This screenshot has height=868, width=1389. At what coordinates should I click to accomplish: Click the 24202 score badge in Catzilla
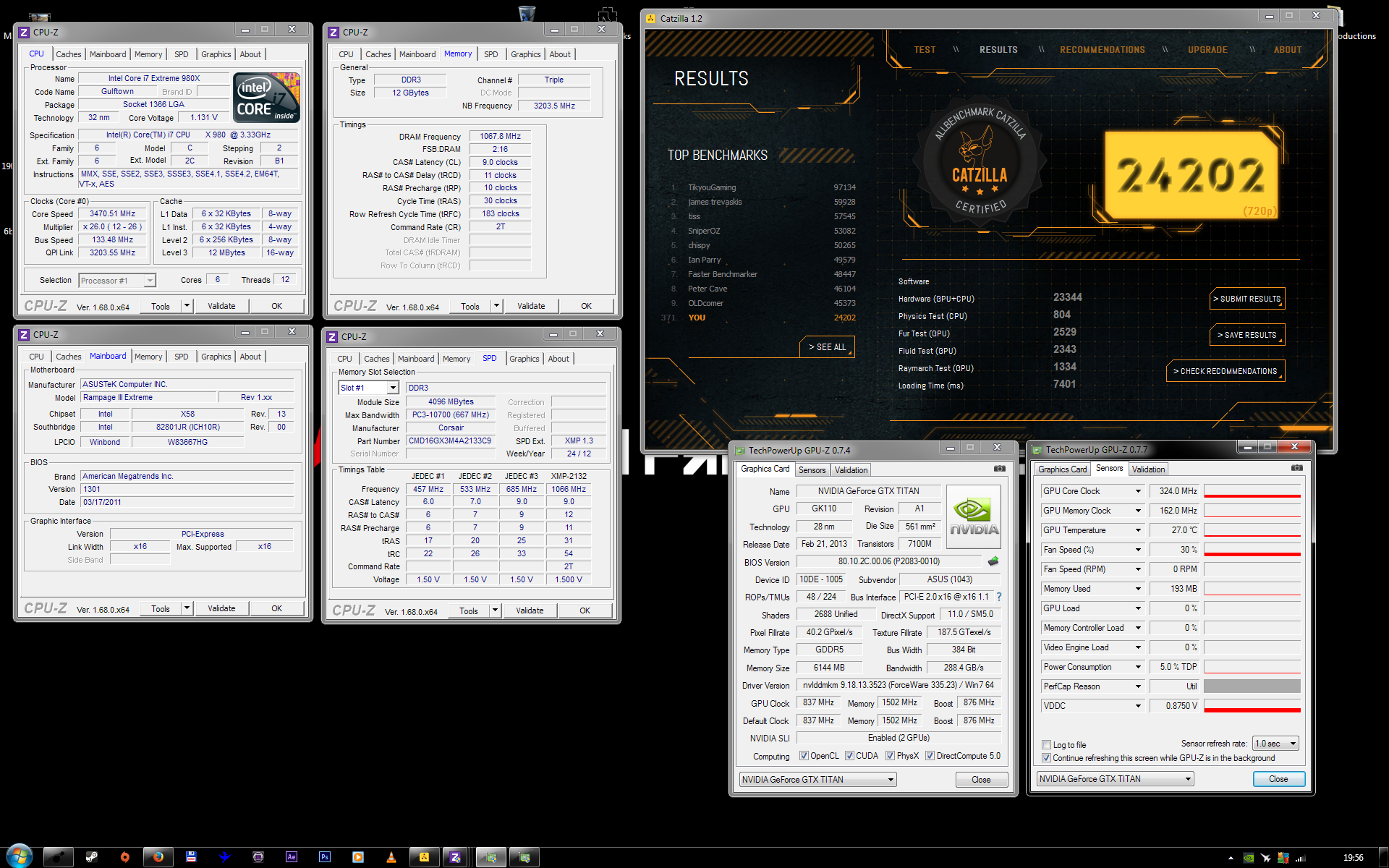[x=1190, y=175]
